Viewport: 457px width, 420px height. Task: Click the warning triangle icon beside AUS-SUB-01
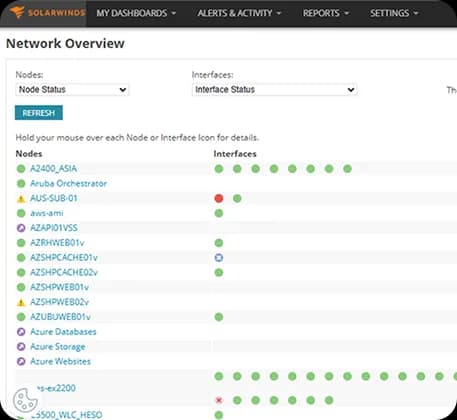click(x=21, y=199)
